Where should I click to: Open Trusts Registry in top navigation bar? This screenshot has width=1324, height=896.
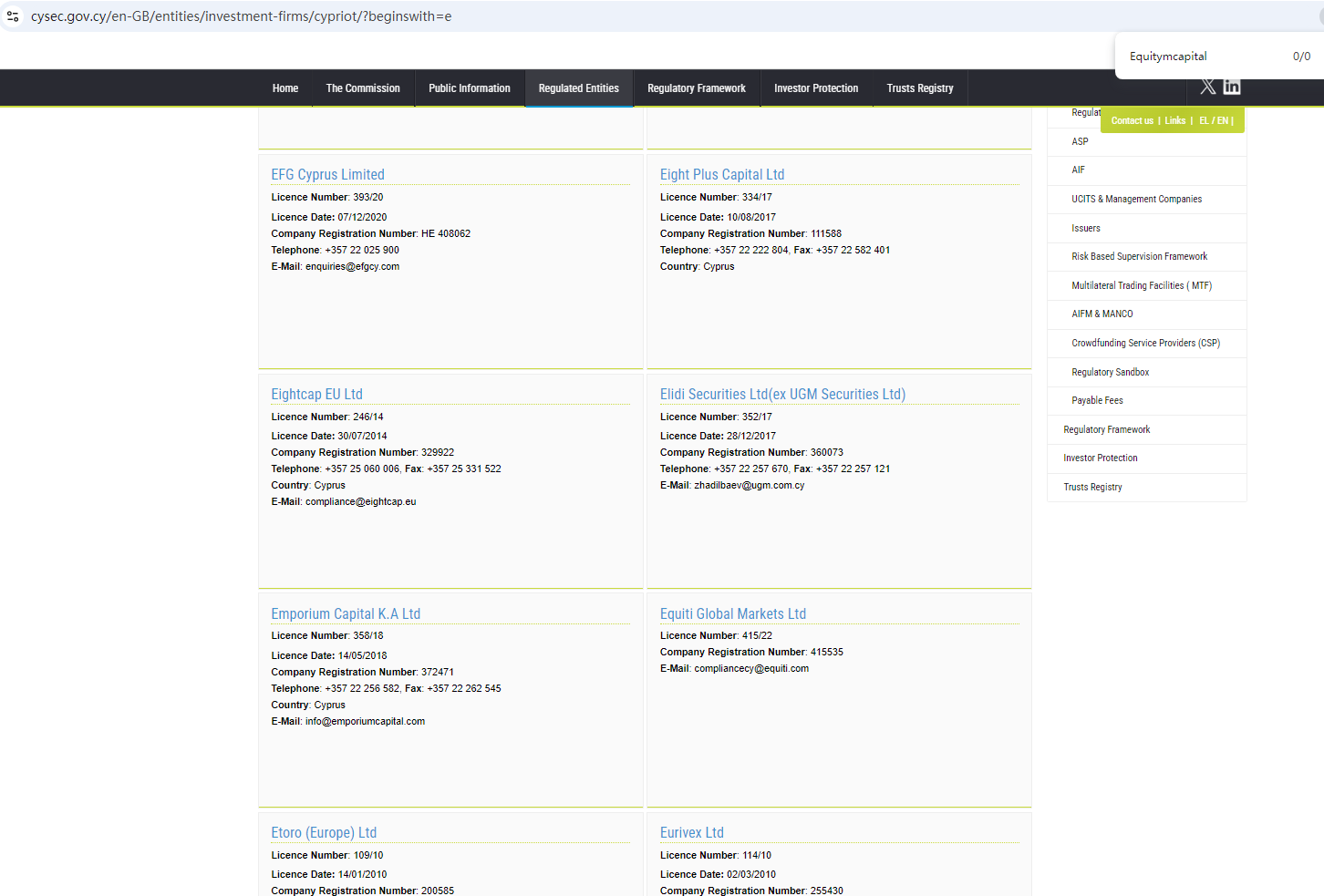click(919, 88)
